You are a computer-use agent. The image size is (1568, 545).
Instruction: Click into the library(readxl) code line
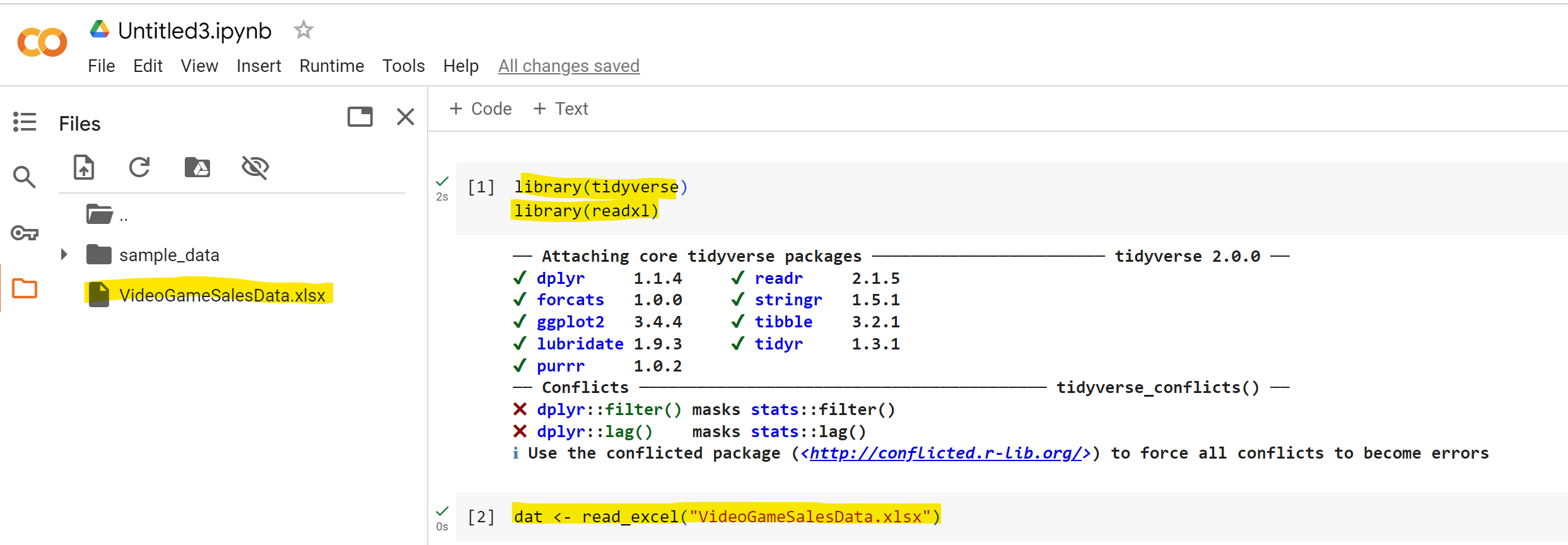586,211
